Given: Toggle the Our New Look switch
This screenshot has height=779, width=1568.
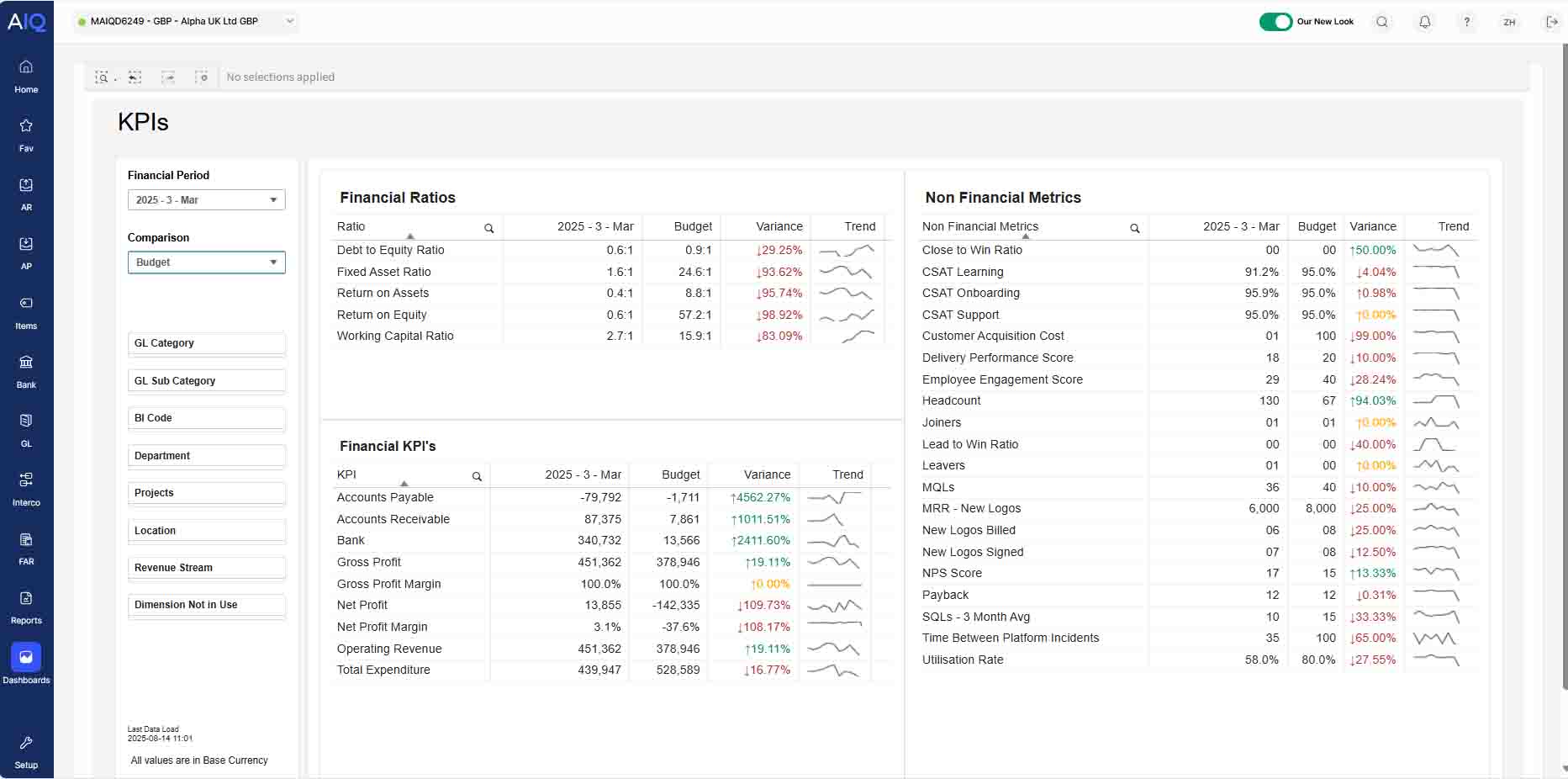Looking at the screenshot, I should tap(1275, 22).
